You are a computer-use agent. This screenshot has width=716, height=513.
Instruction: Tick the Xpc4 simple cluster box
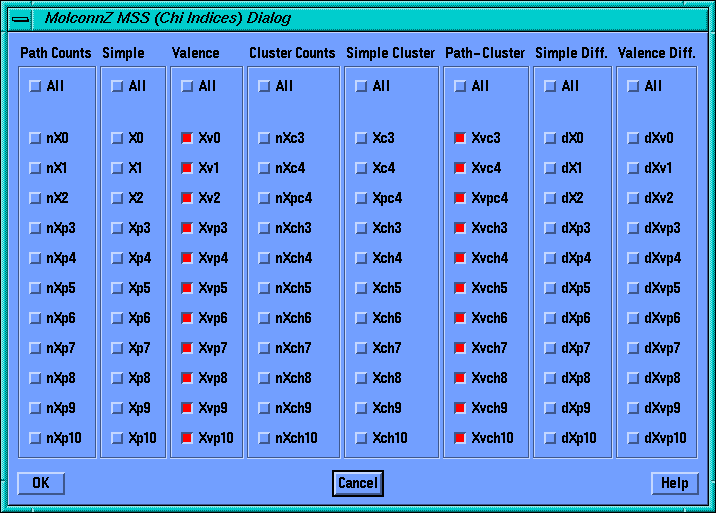click(x=362, y=198)
